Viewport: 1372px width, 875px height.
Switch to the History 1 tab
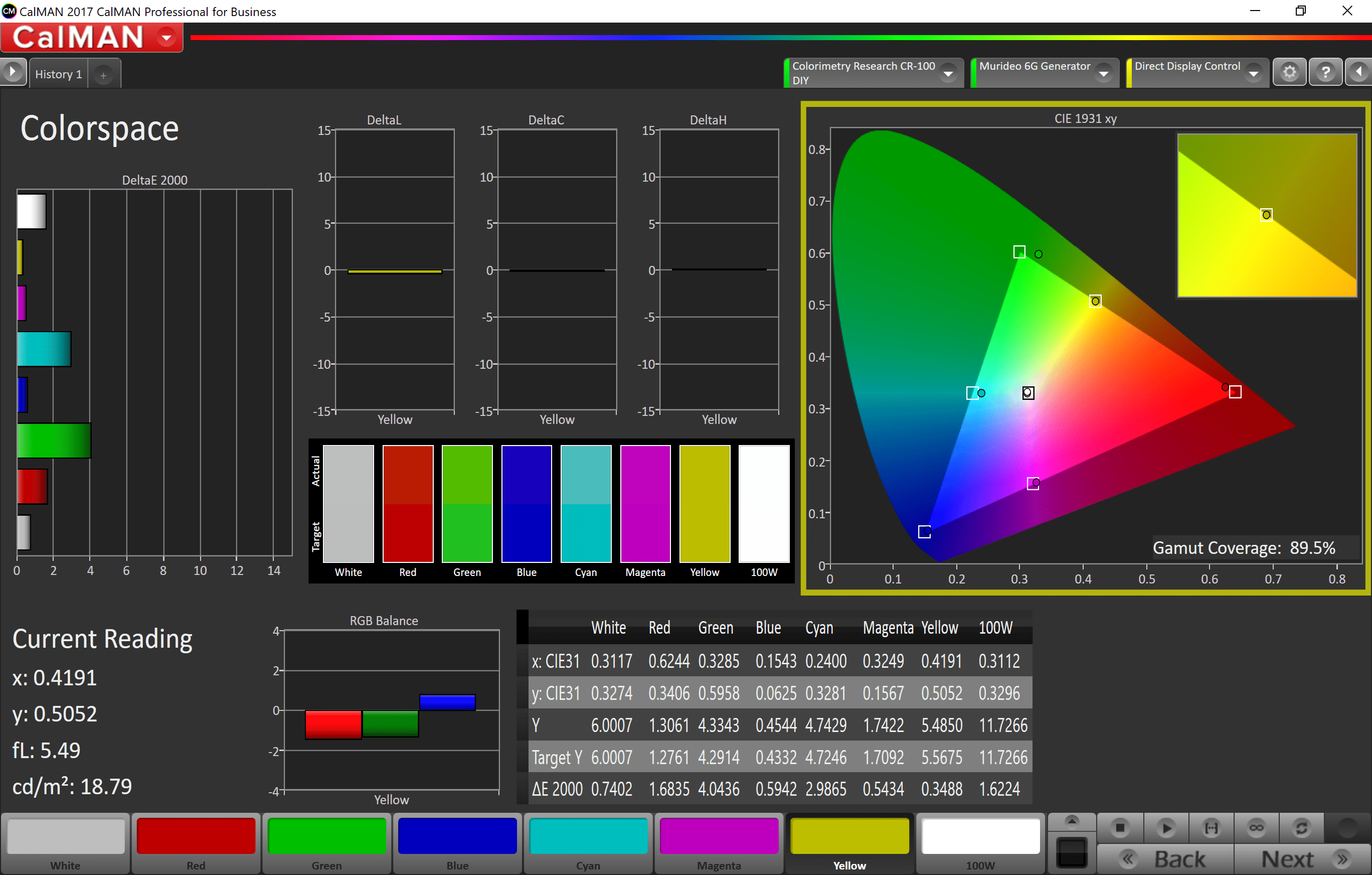(x=59, y=74)
